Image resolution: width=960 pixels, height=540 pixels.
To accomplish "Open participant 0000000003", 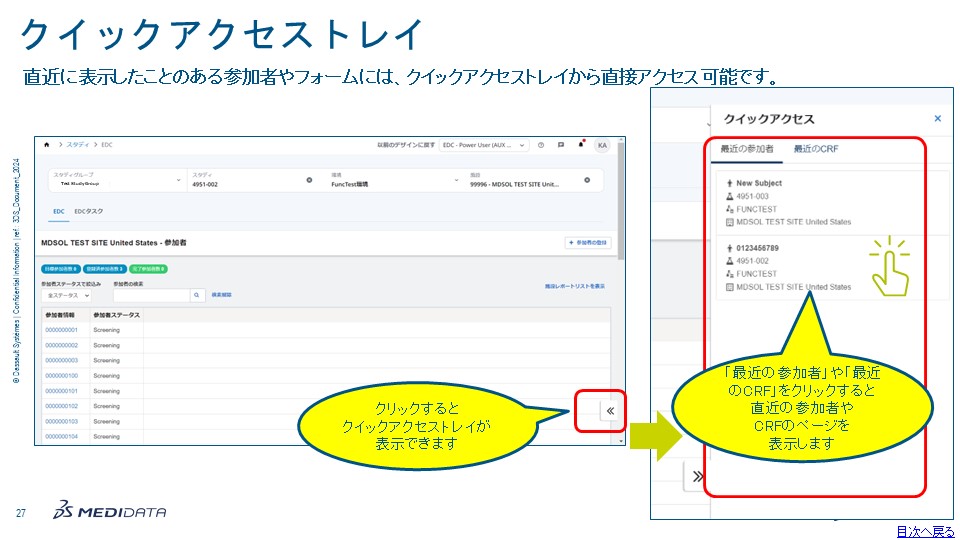I will (x=61, y=361).
